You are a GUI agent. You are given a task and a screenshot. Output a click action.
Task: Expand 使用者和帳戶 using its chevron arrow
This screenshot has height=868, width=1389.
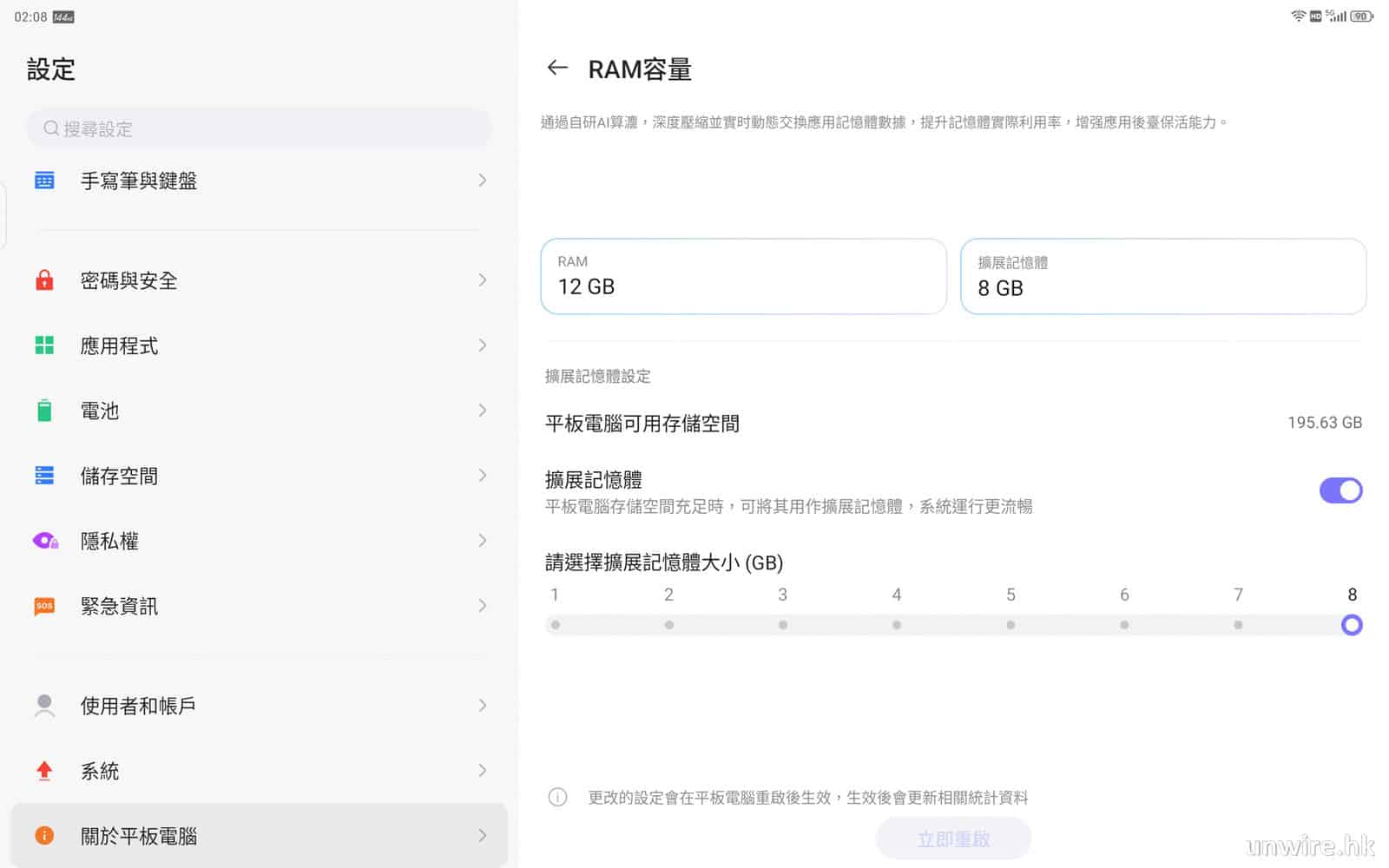(x=483, y=706)
